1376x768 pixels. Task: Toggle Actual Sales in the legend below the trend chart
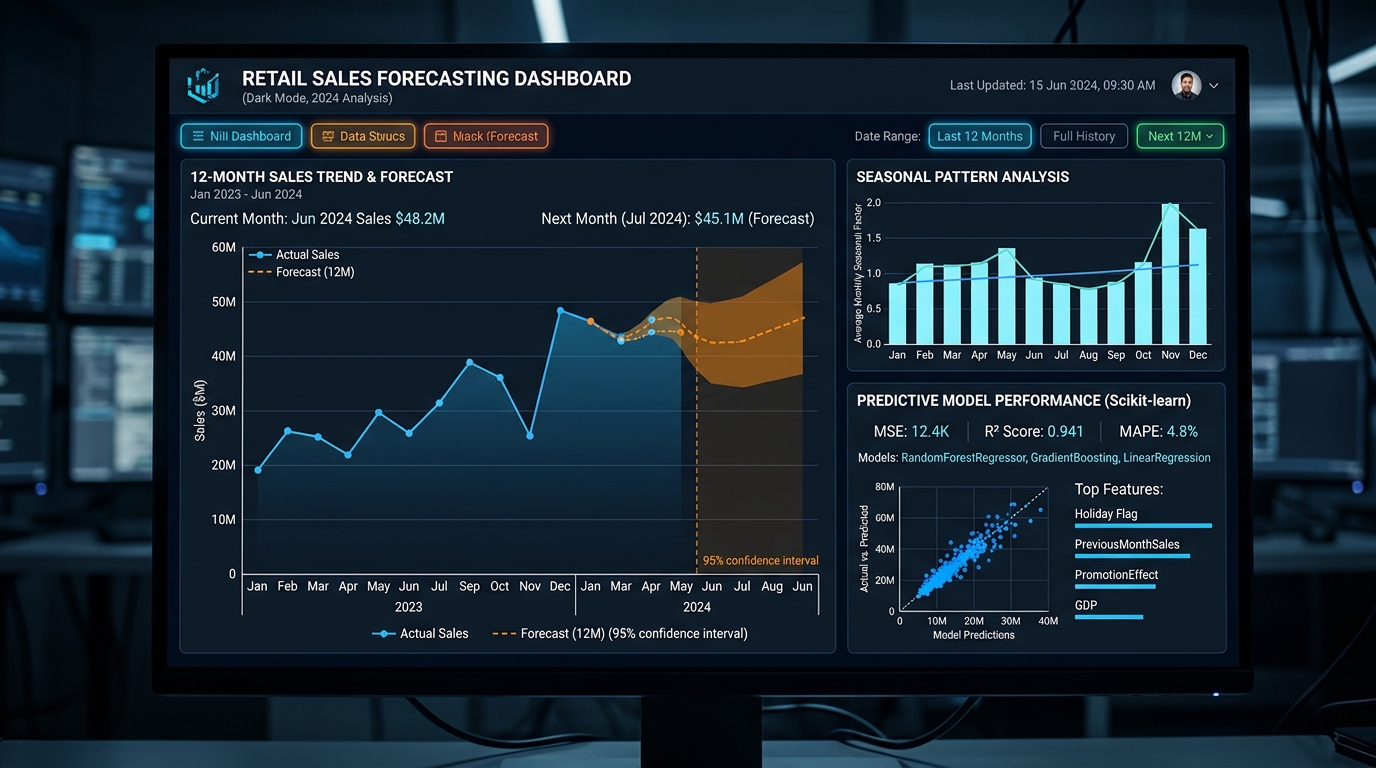(420, 633)
